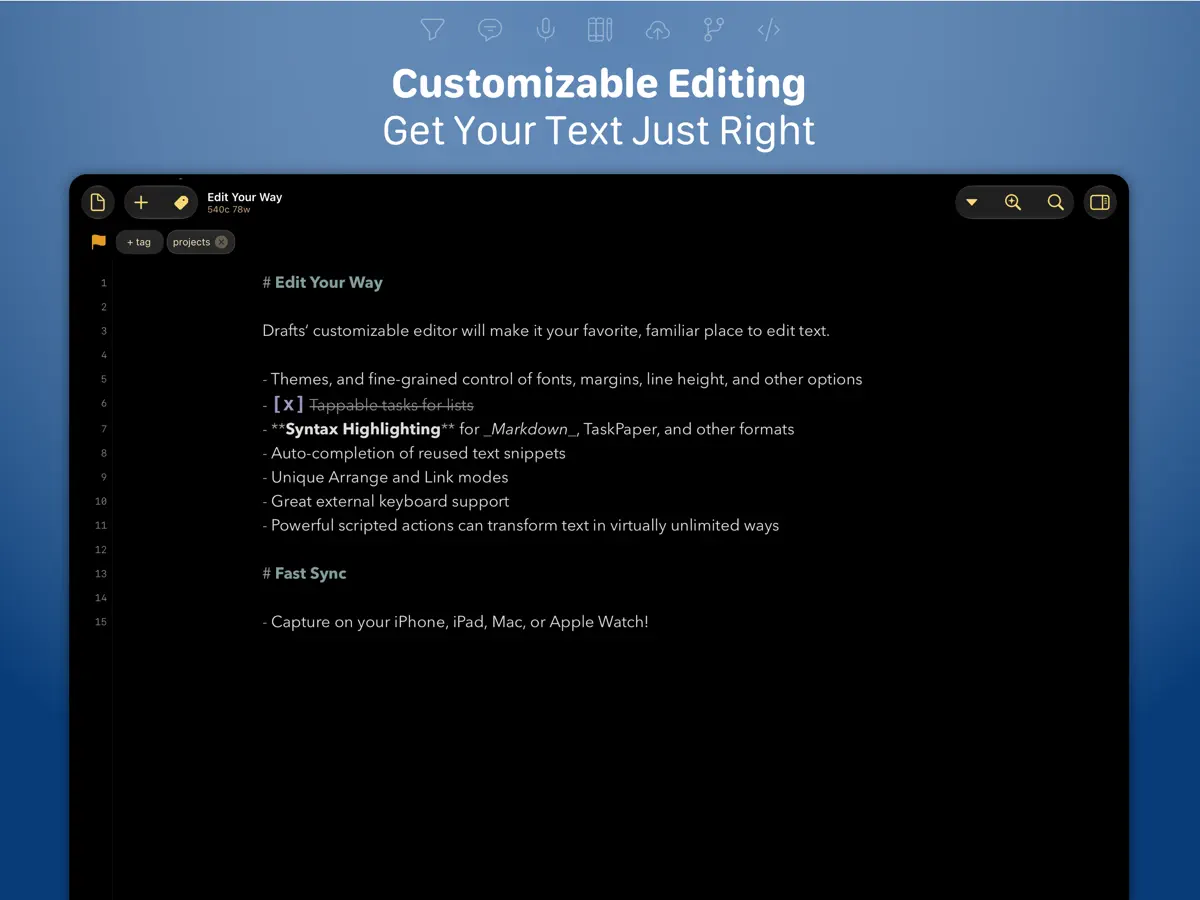Click the italic '_Markdown_' text
This screenshot has height=900, width=1200.
[530, 429]
